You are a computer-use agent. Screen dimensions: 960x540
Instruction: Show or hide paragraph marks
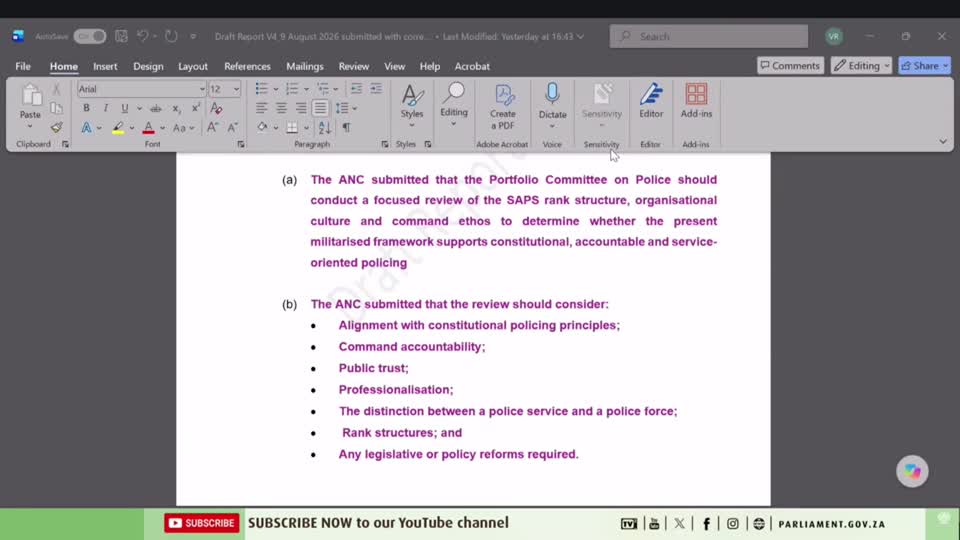point(347,127)
